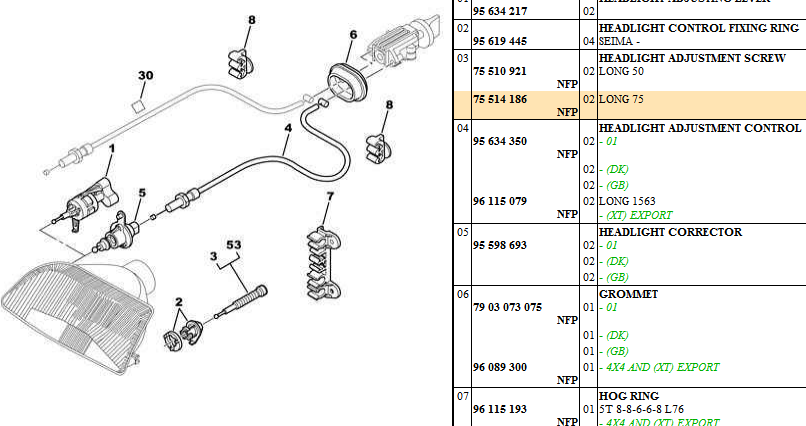Select the HEADLIGHT ADJUSTMENT CONTROL heading
The image size is (806, 426).
pos(699,128)
